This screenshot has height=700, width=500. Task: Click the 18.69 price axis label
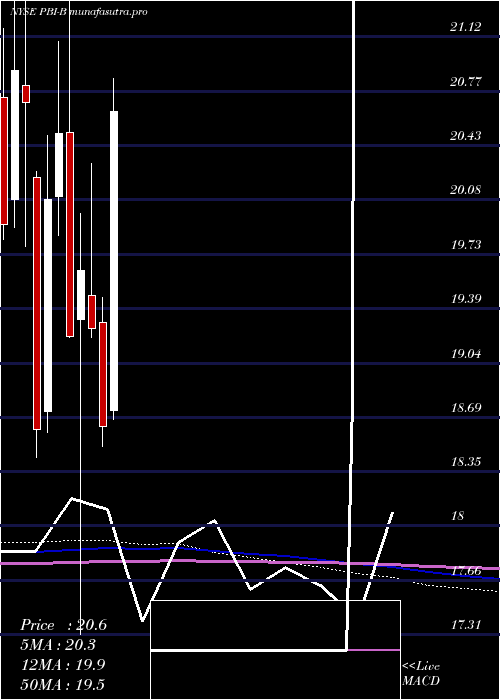pos(466,408)
